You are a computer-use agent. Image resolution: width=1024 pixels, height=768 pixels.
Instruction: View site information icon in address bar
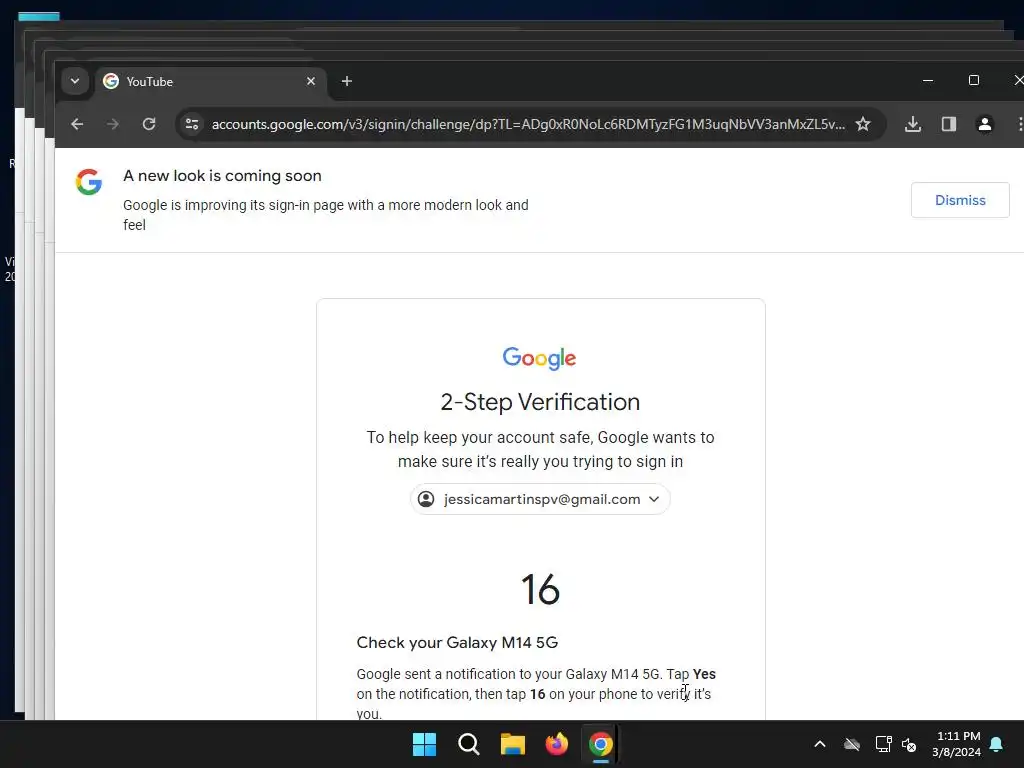[191, 124]
